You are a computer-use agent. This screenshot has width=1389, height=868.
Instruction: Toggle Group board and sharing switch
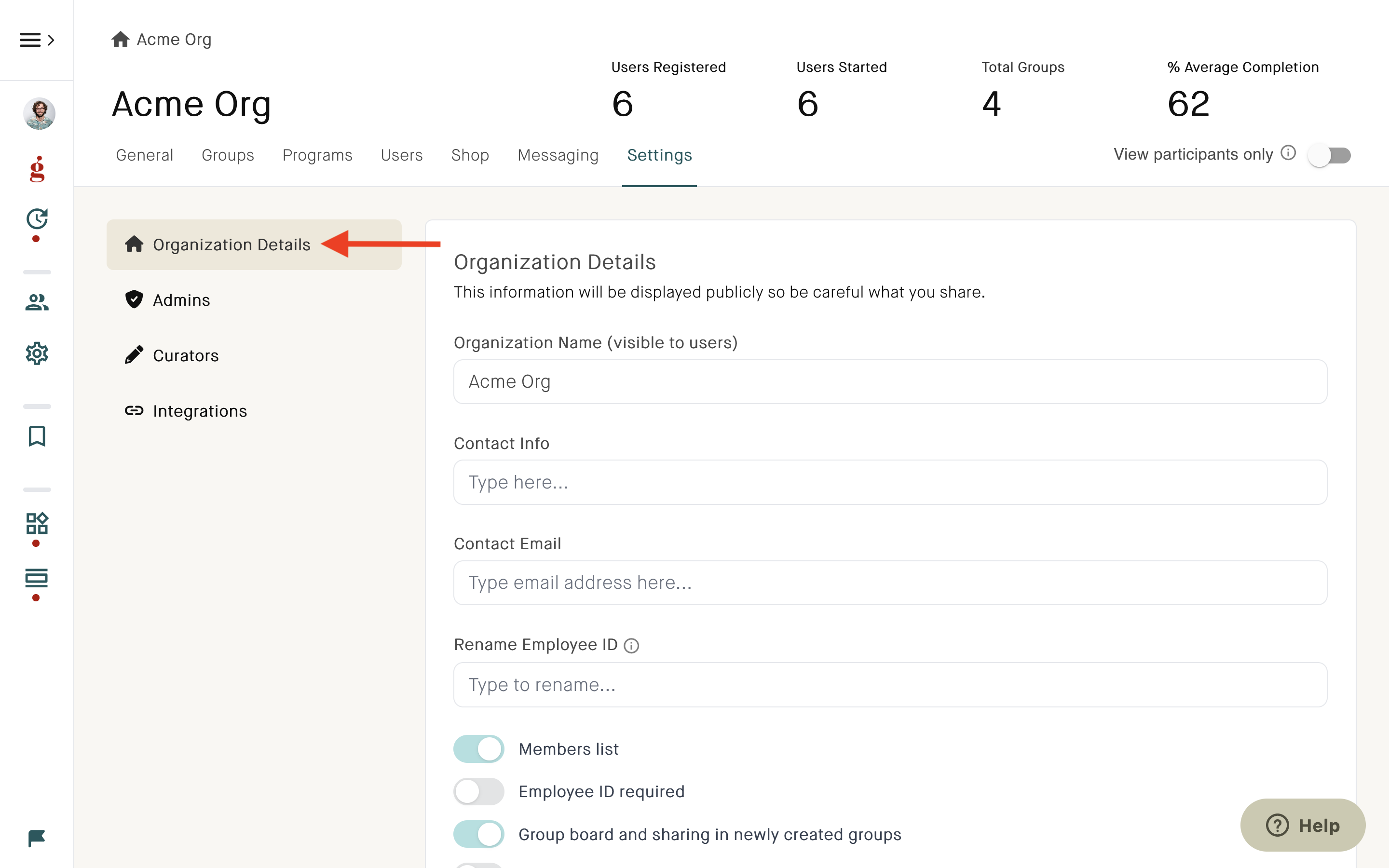pyautogui.click(x=479, y=834)
